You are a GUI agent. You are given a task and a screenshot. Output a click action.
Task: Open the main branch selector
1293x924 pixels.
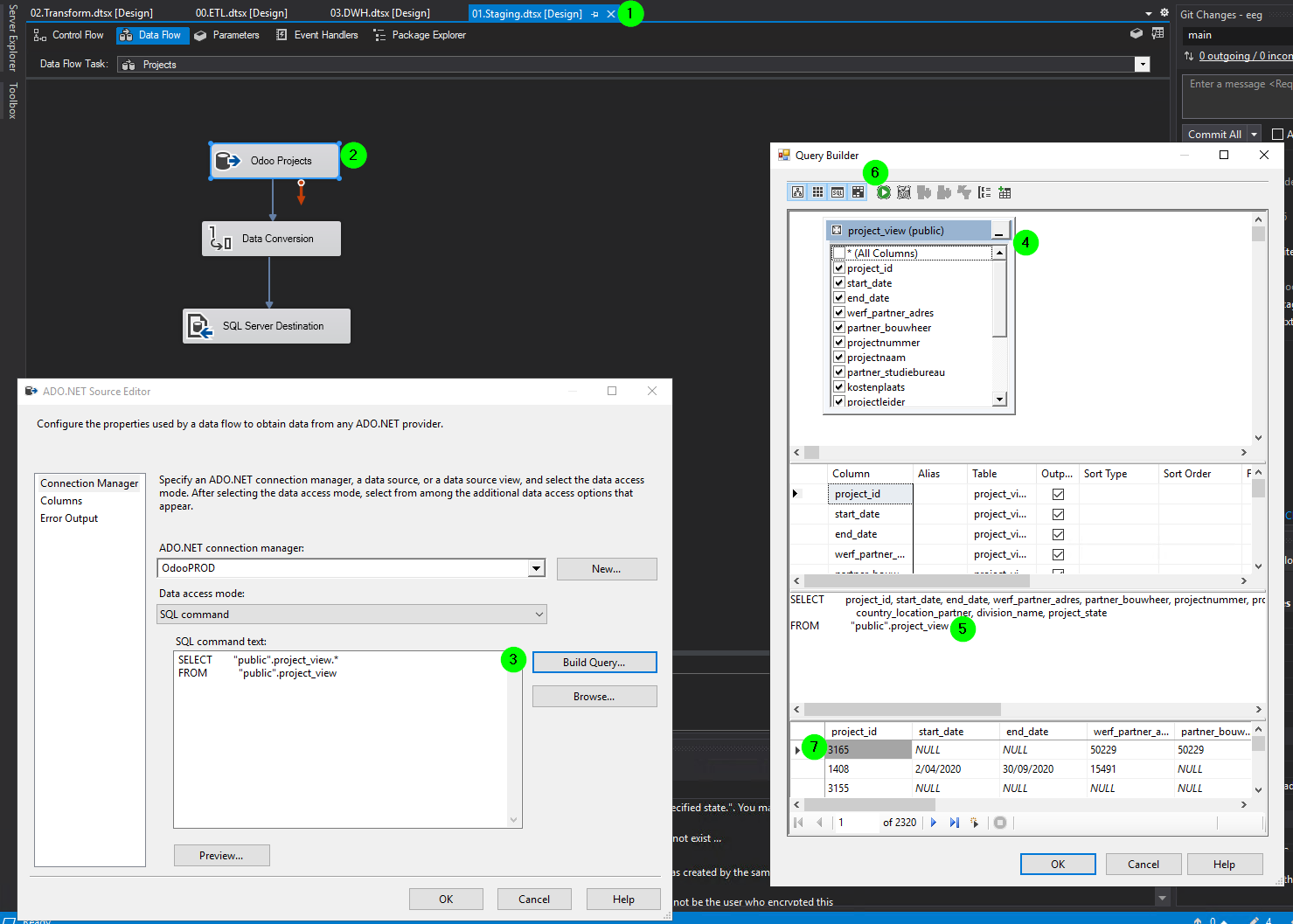1238,35
